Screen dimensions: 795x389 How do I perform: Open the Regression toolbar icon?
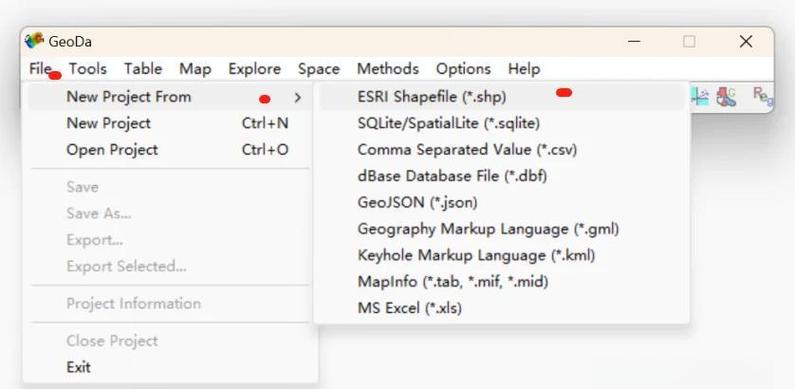(x=763, y=95)
